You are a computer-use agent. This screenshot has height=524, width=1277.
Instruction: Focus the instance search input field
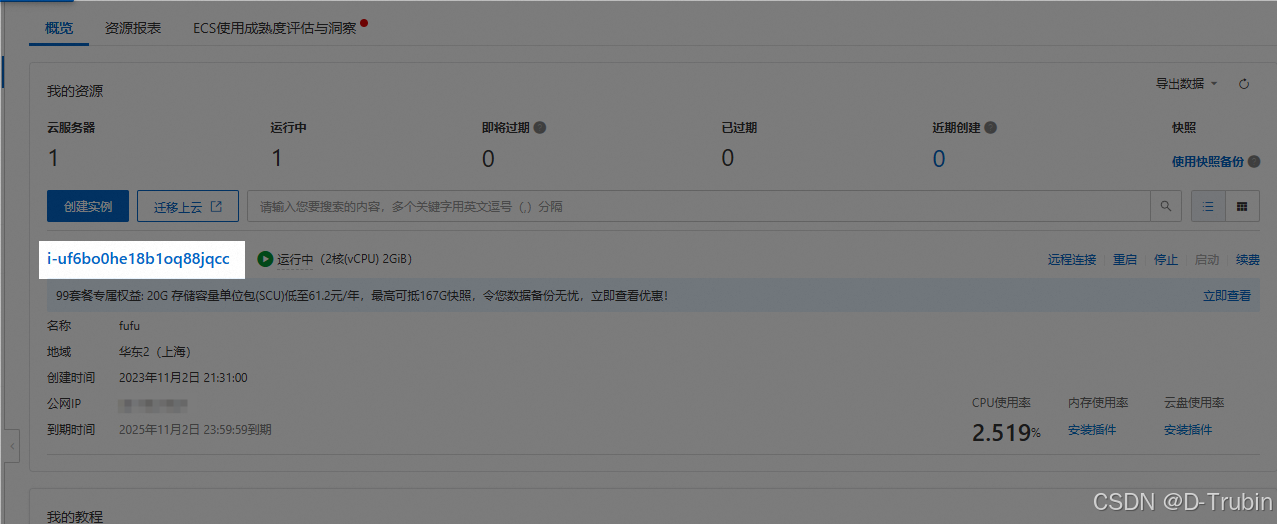pos(698,206)
